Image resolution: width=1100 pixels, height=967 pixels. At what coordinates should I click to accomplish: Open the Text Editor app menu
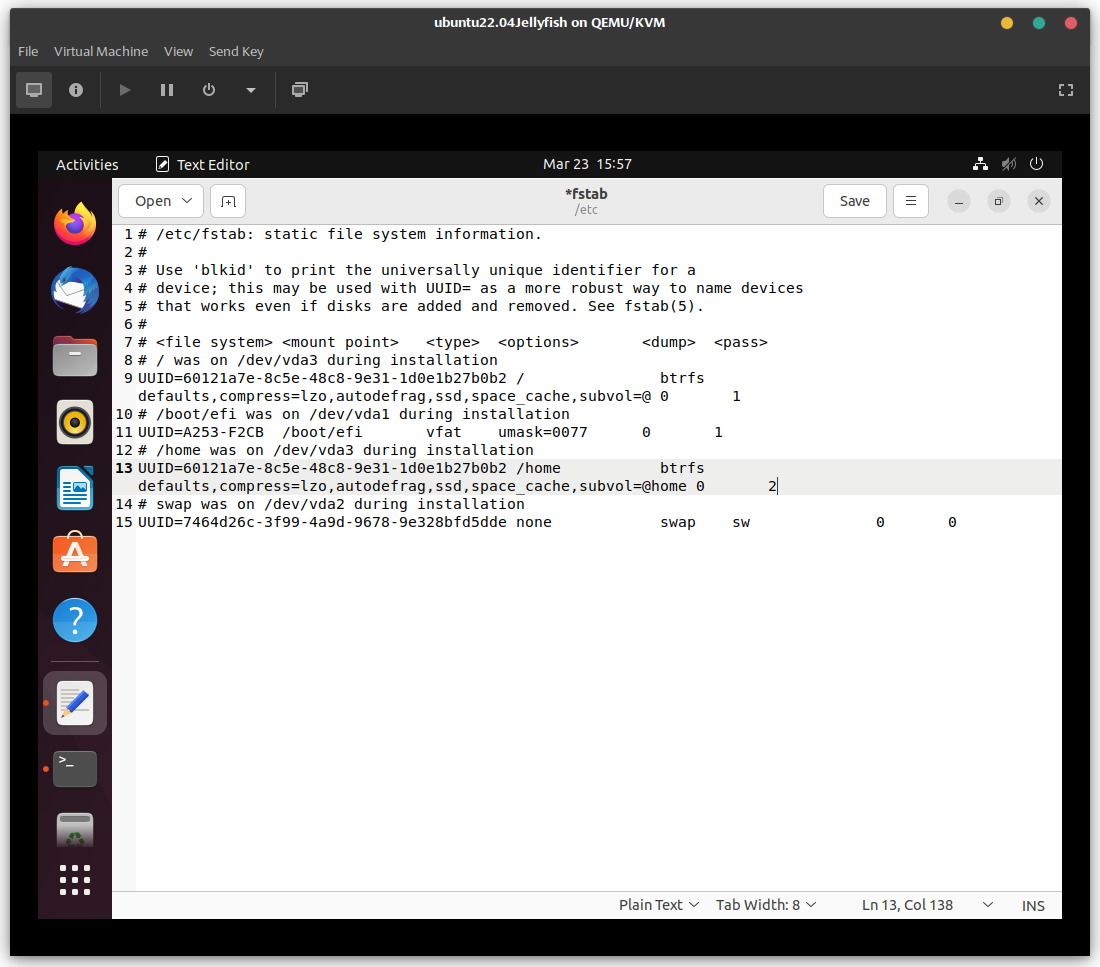tap(203, 164)
